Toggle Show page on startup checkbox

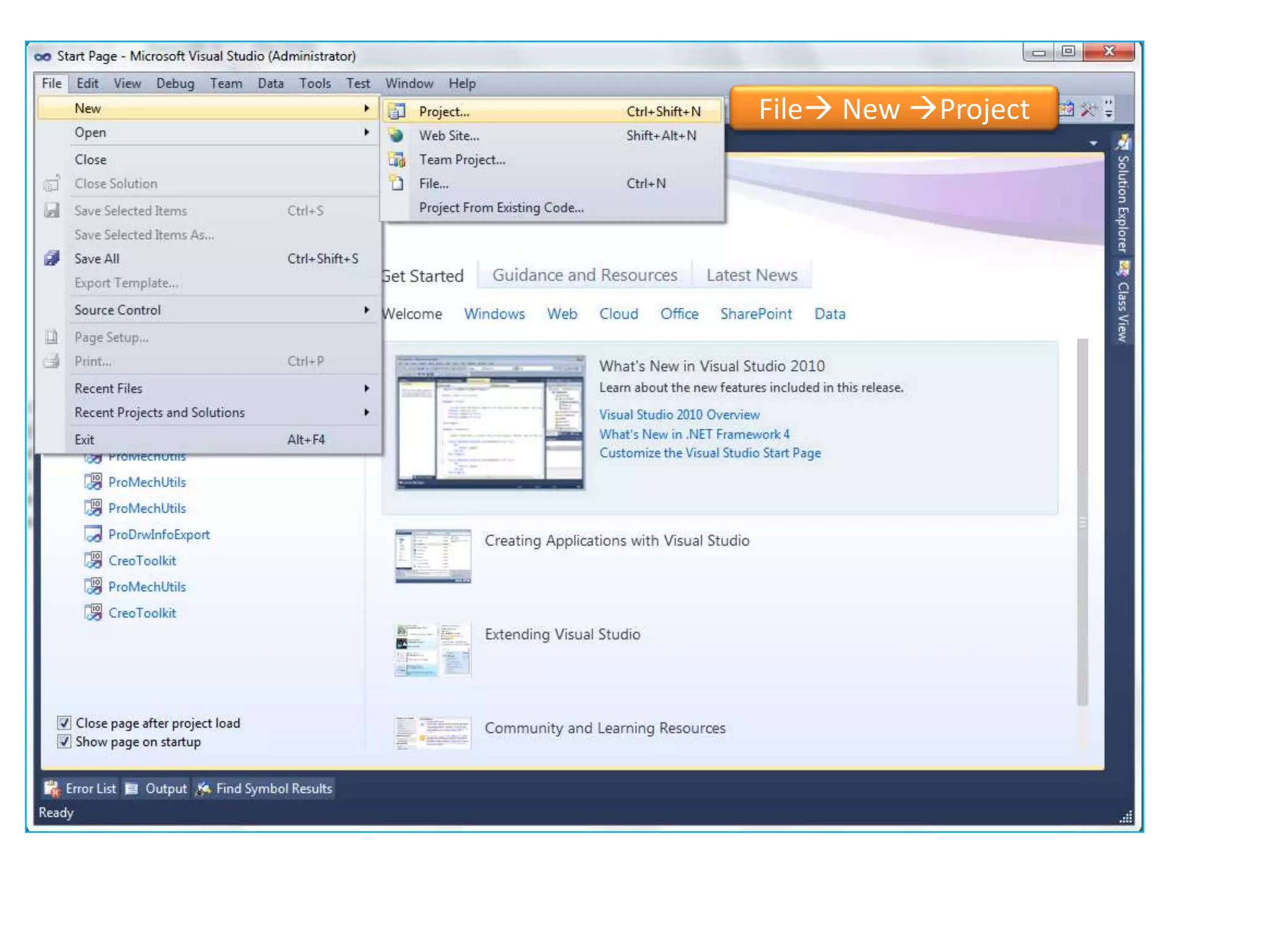point(64,742)
